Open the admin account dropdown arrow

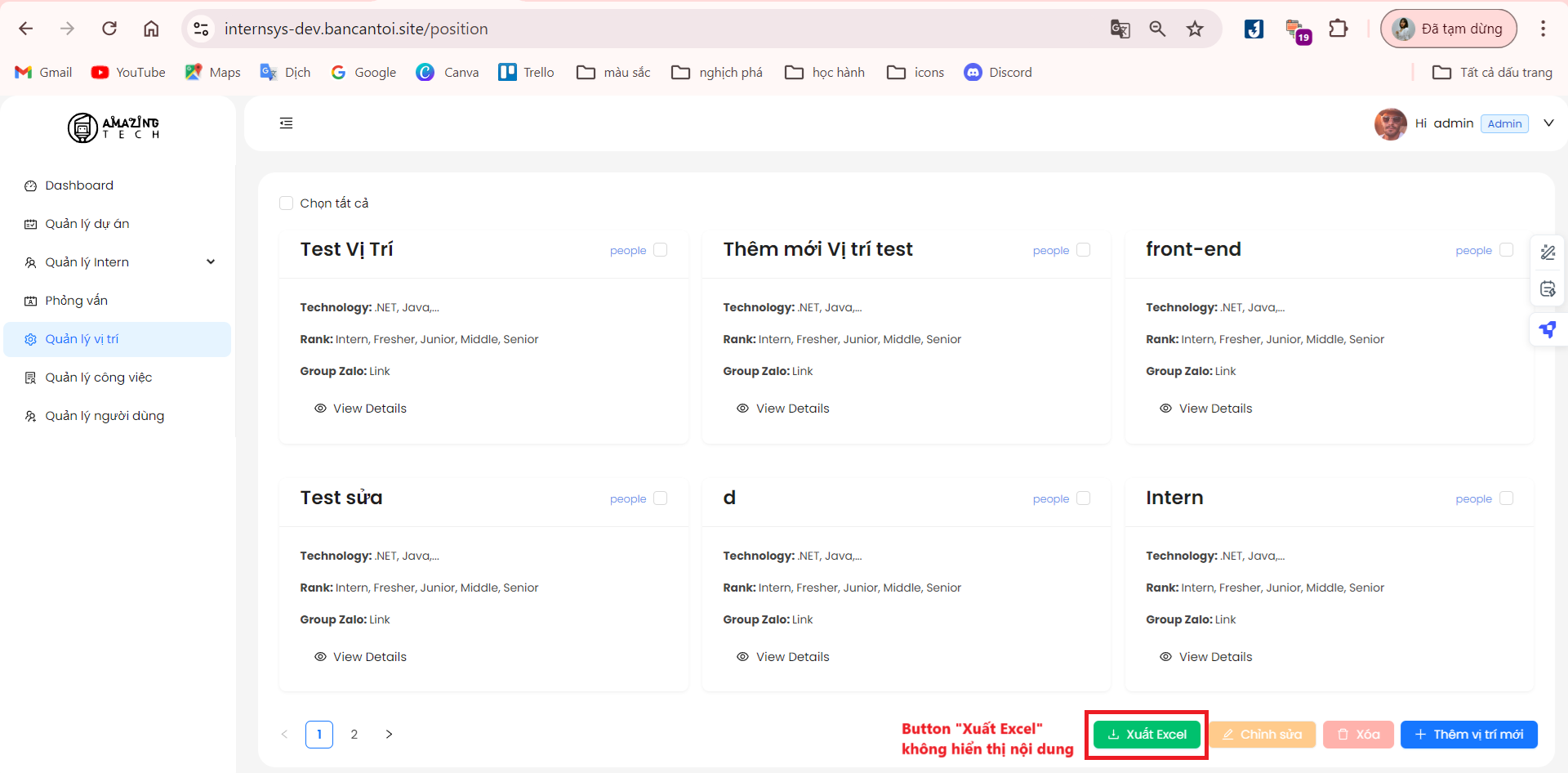click(x=1548, y=123)
